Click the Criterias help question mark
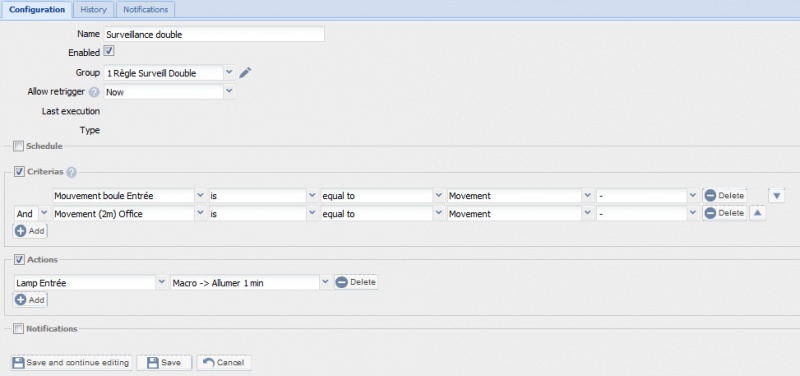 click(x=71, y=172)
